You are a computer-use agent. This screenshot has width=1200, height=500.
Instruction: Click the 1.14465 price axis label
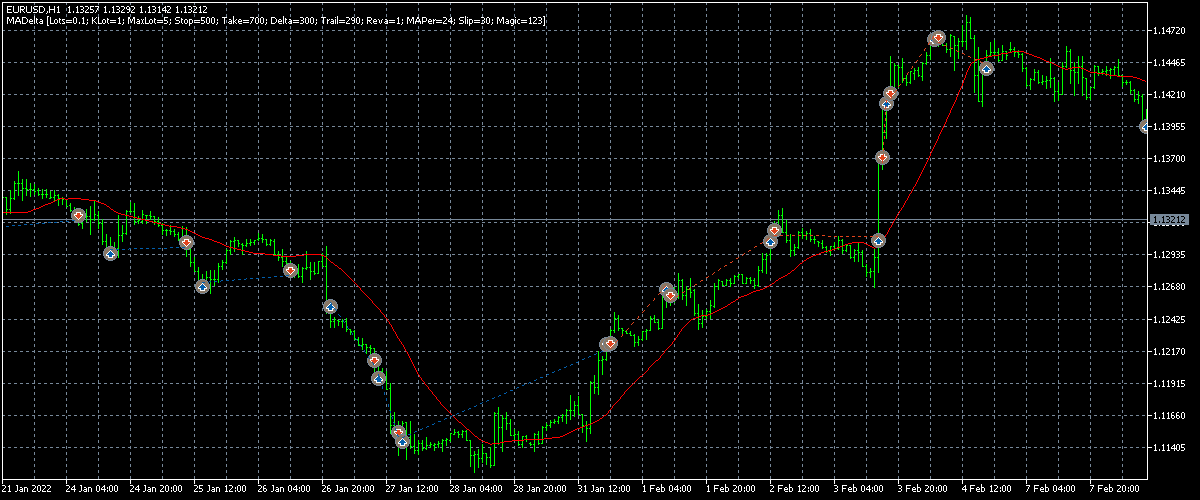pyautogui.click(x=1169, y=63)
